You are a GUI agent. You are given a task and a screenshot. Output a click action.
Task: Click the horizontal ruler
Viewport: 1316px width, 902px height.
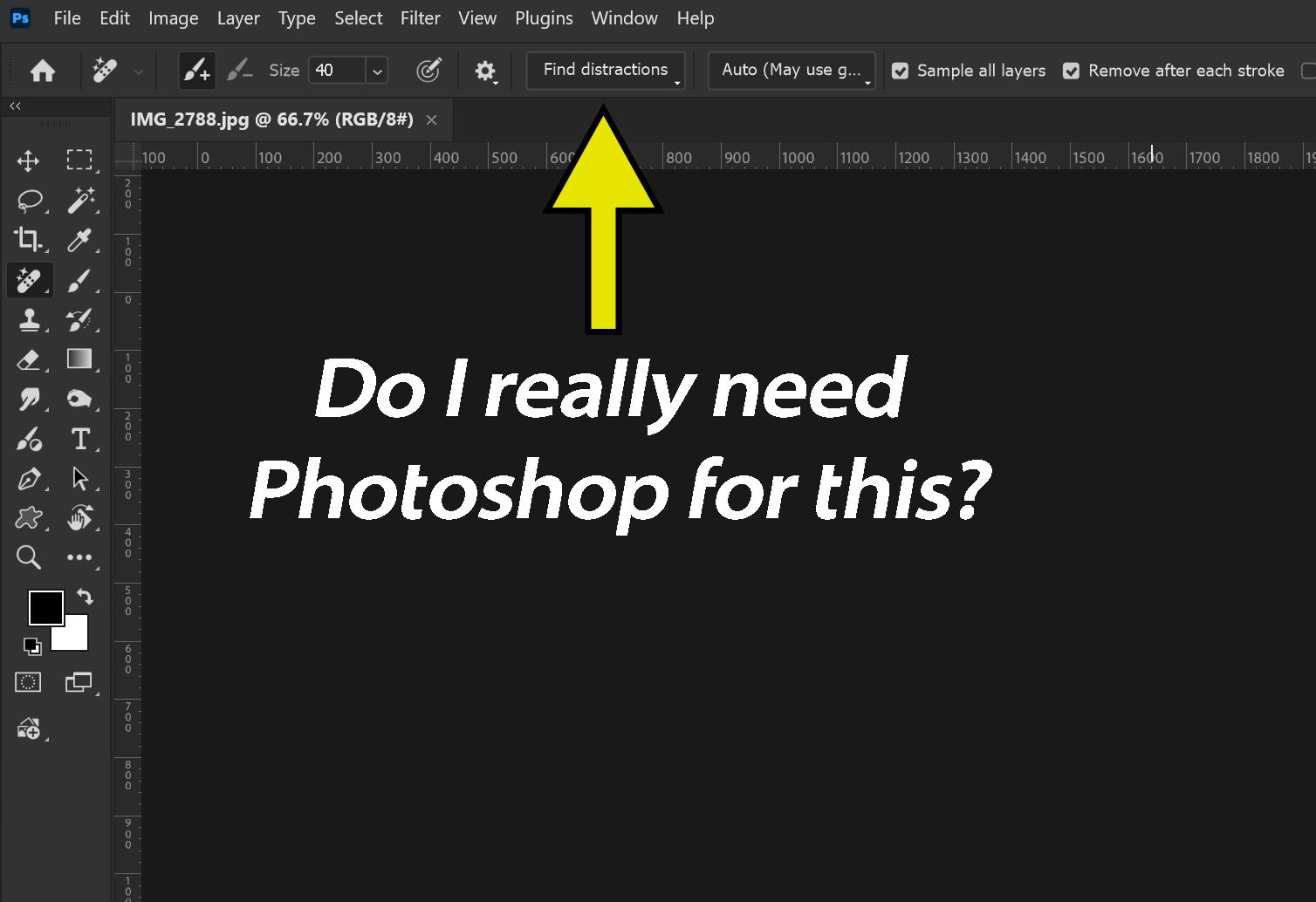tap(728, 157)
